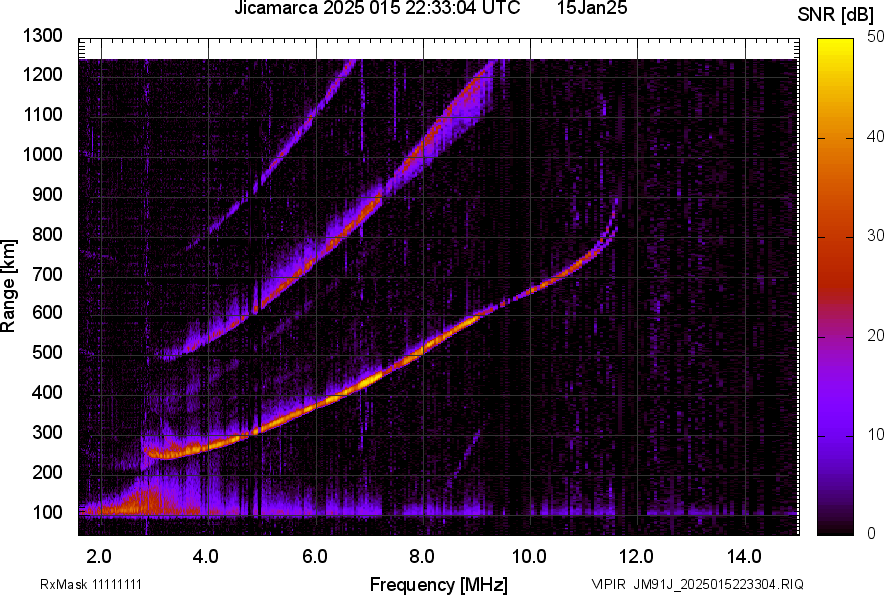The height and width of the screenshot is (595, 884).
Task: Click the 'RxMask 11111111' footer text
Action: click(x=91, y=584)
